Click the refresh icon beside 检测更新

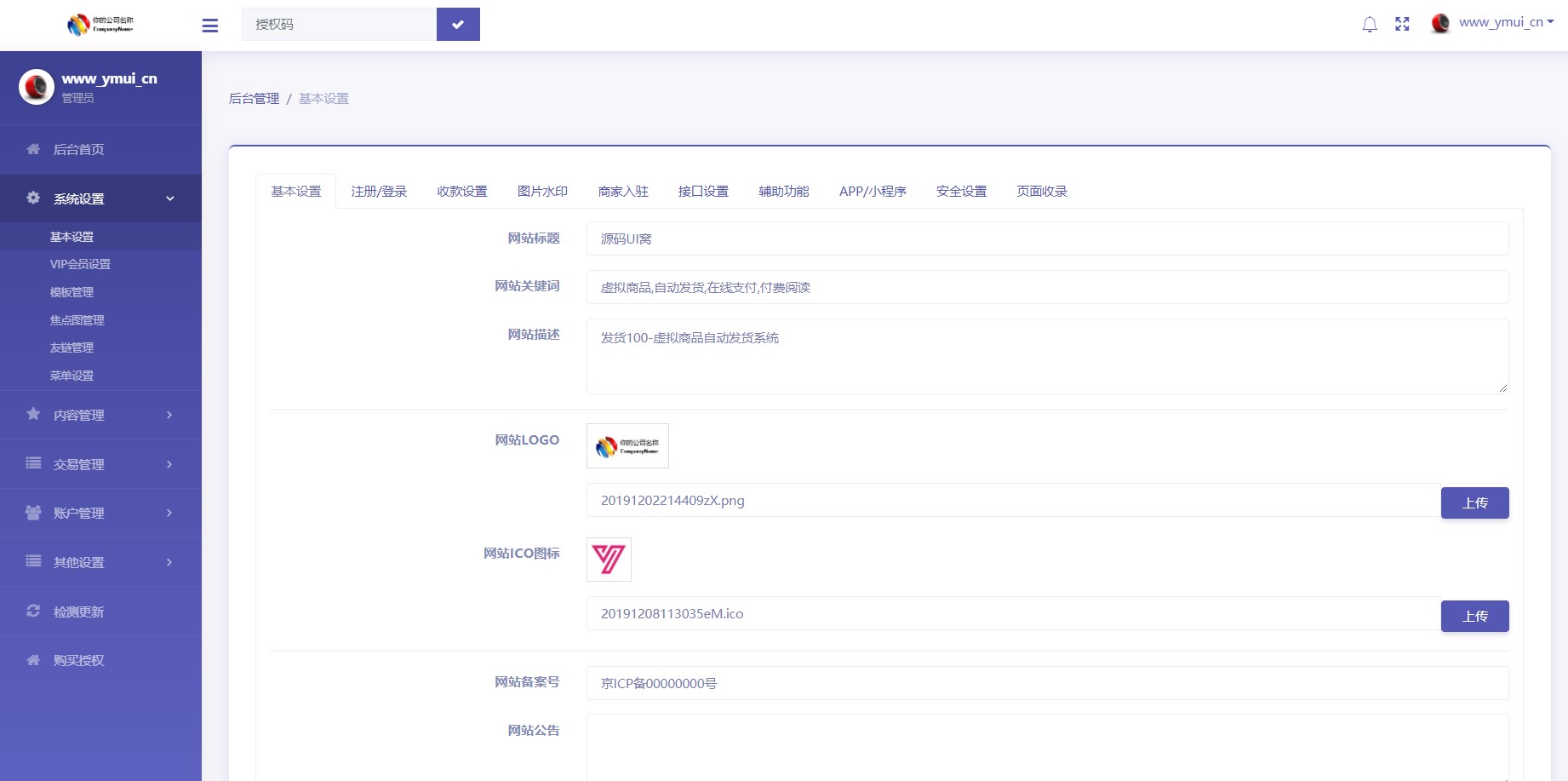pyautogui.click(x=32, y=611)
